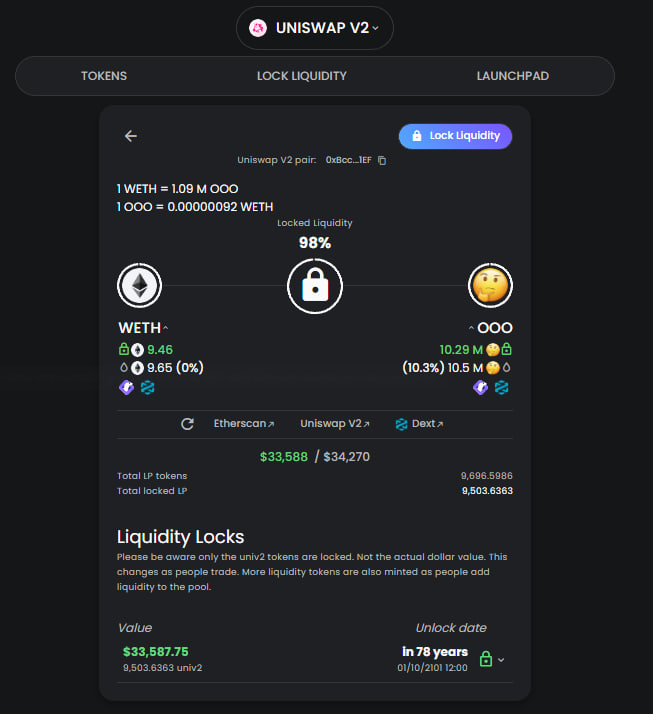Expand the lock row chevron
Screen dimensions: 653x714
501,660
